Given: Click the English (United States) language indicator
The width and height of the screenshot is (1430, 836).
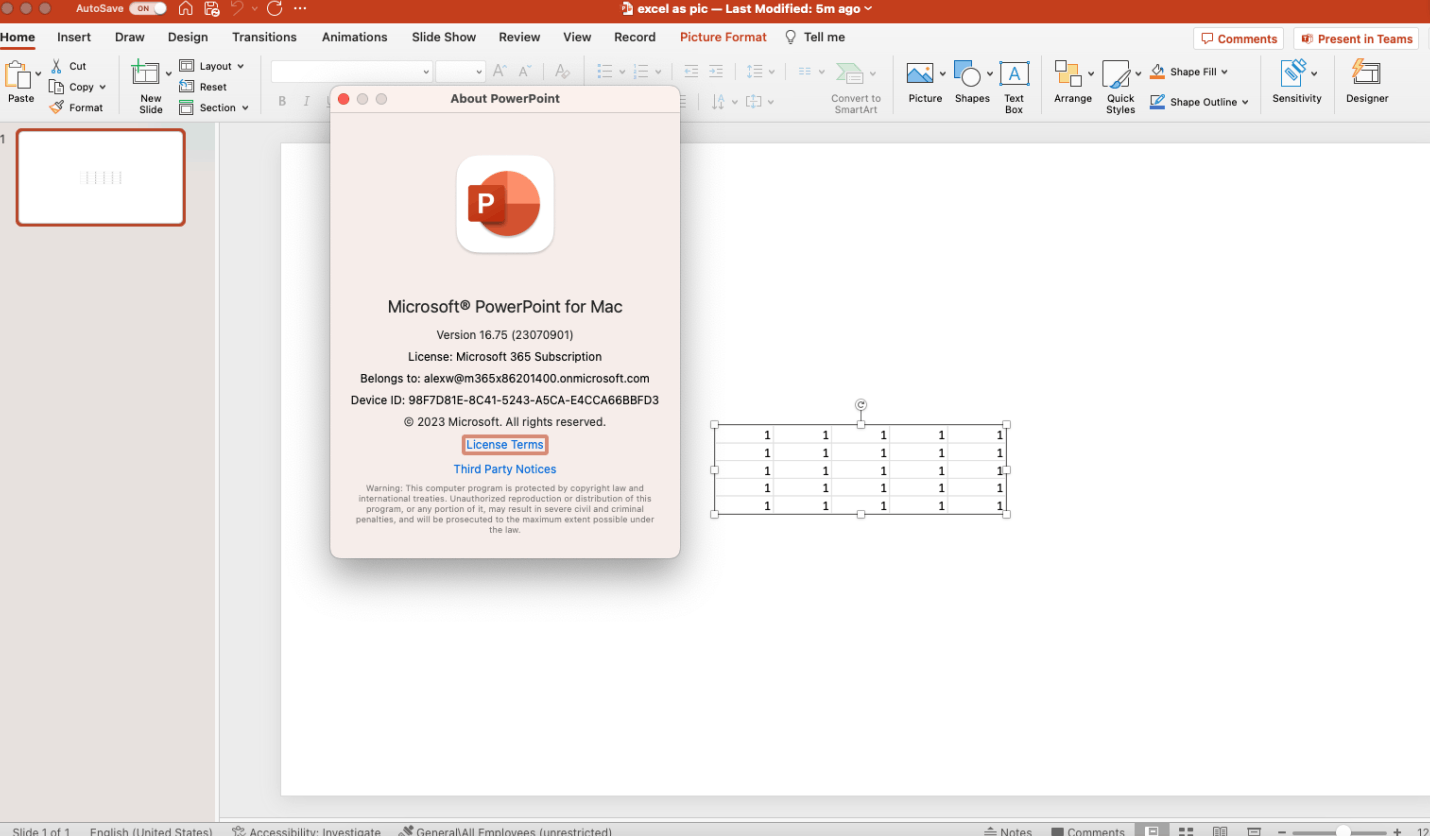Looking at the screenshot, I should tap(151, 831).
